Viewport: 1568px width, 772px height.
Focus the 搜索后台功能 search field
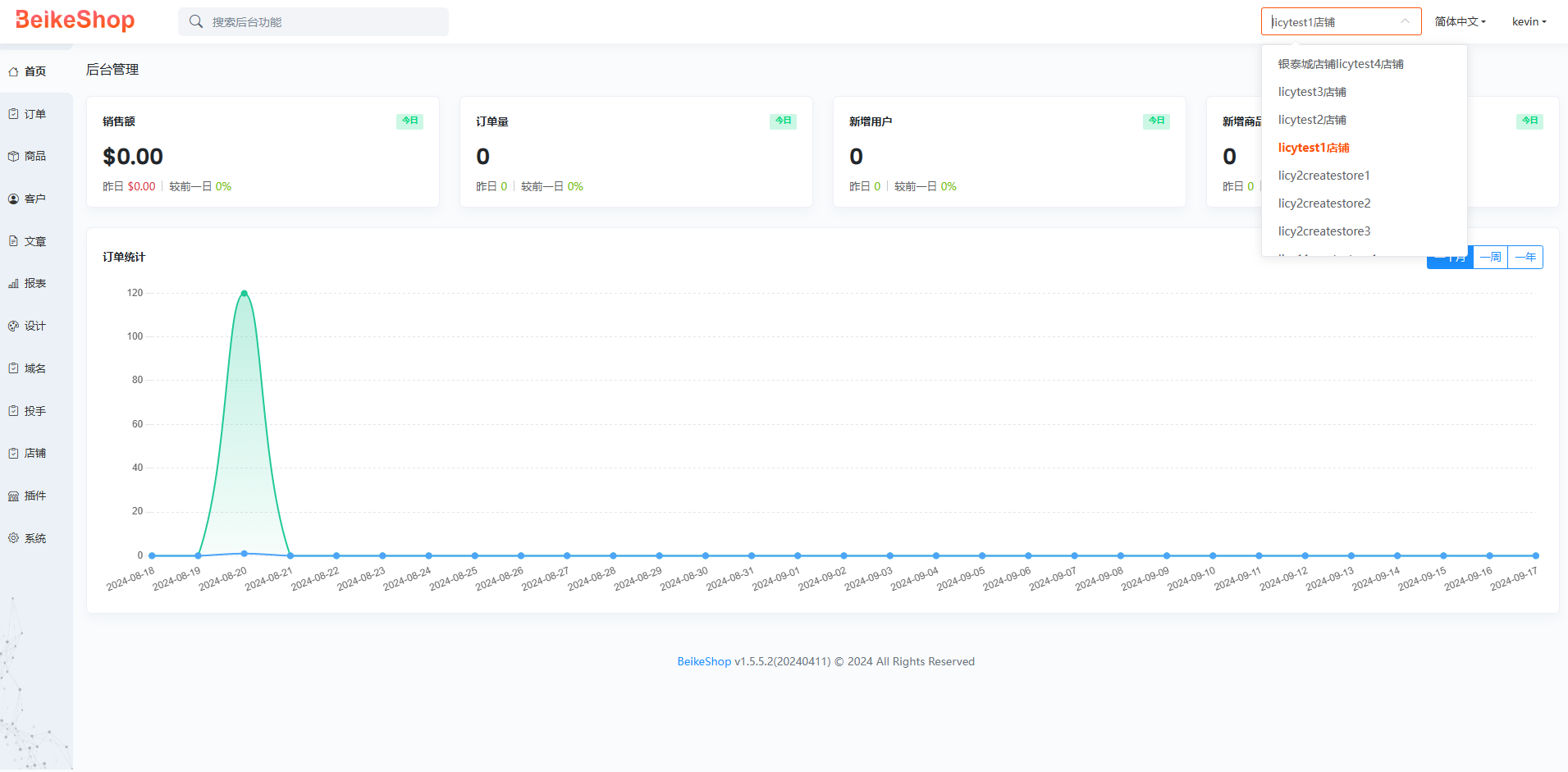coord(313,21)
